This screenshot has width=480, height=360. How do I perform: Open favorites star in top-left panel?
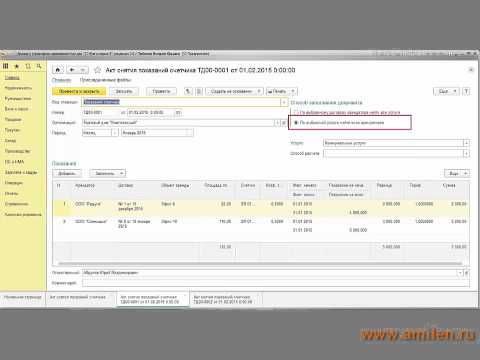16,66
